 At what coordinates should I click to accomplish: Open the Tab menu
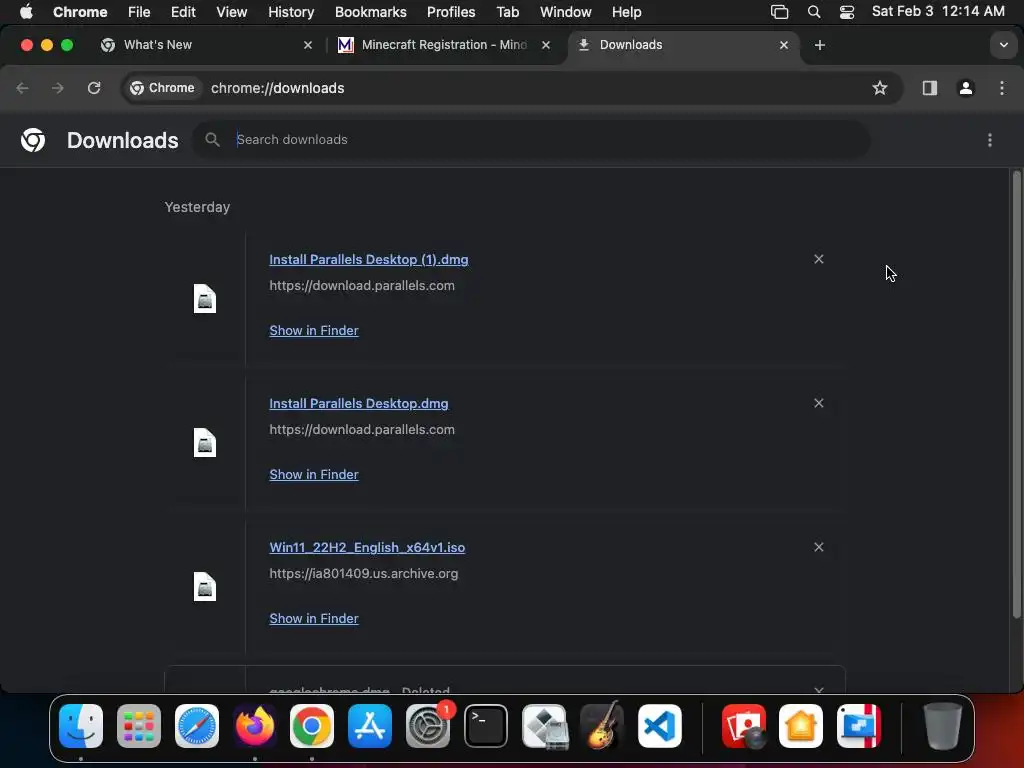(507, 12)
